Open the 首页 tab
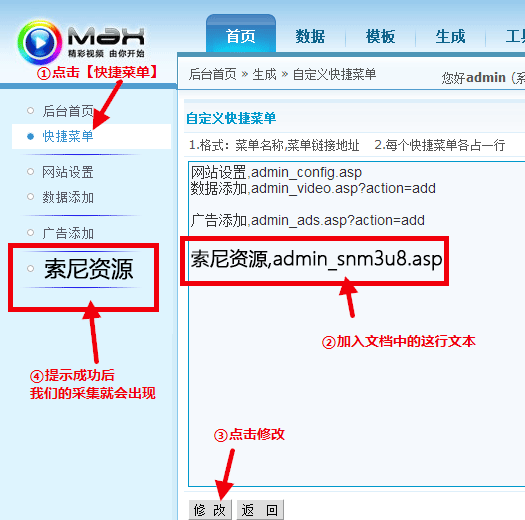This screenshot has height=520, width=525. coord(241,35)
